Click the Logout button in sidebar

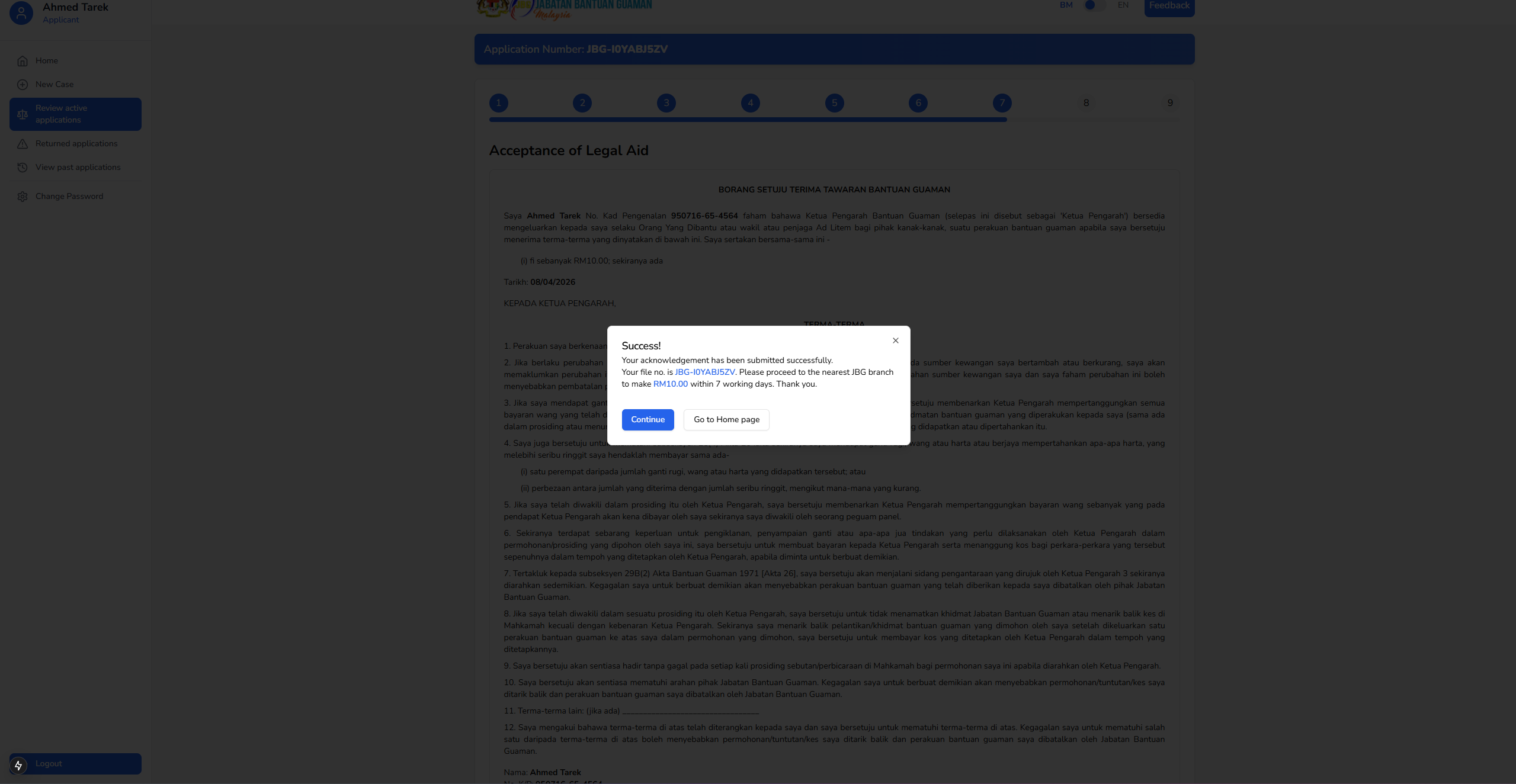click(x=75, y=764)
